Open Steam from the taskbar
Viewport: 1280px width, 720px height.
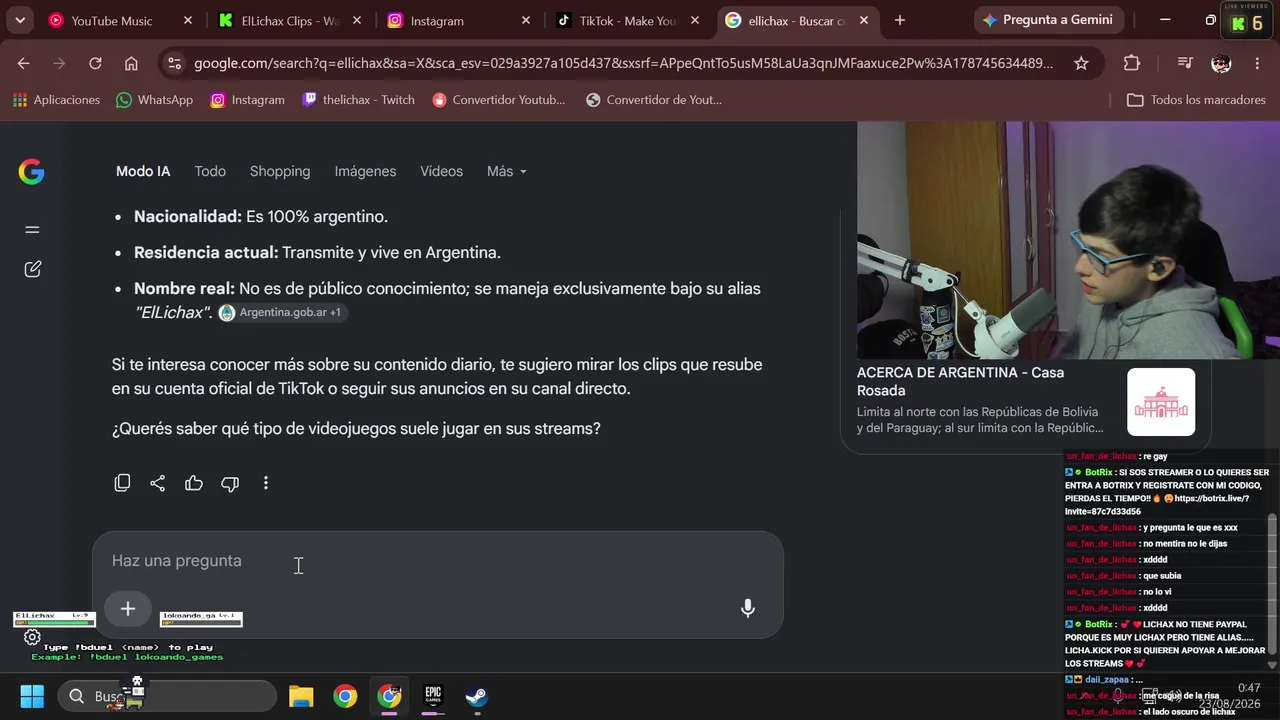pos(477,696)
